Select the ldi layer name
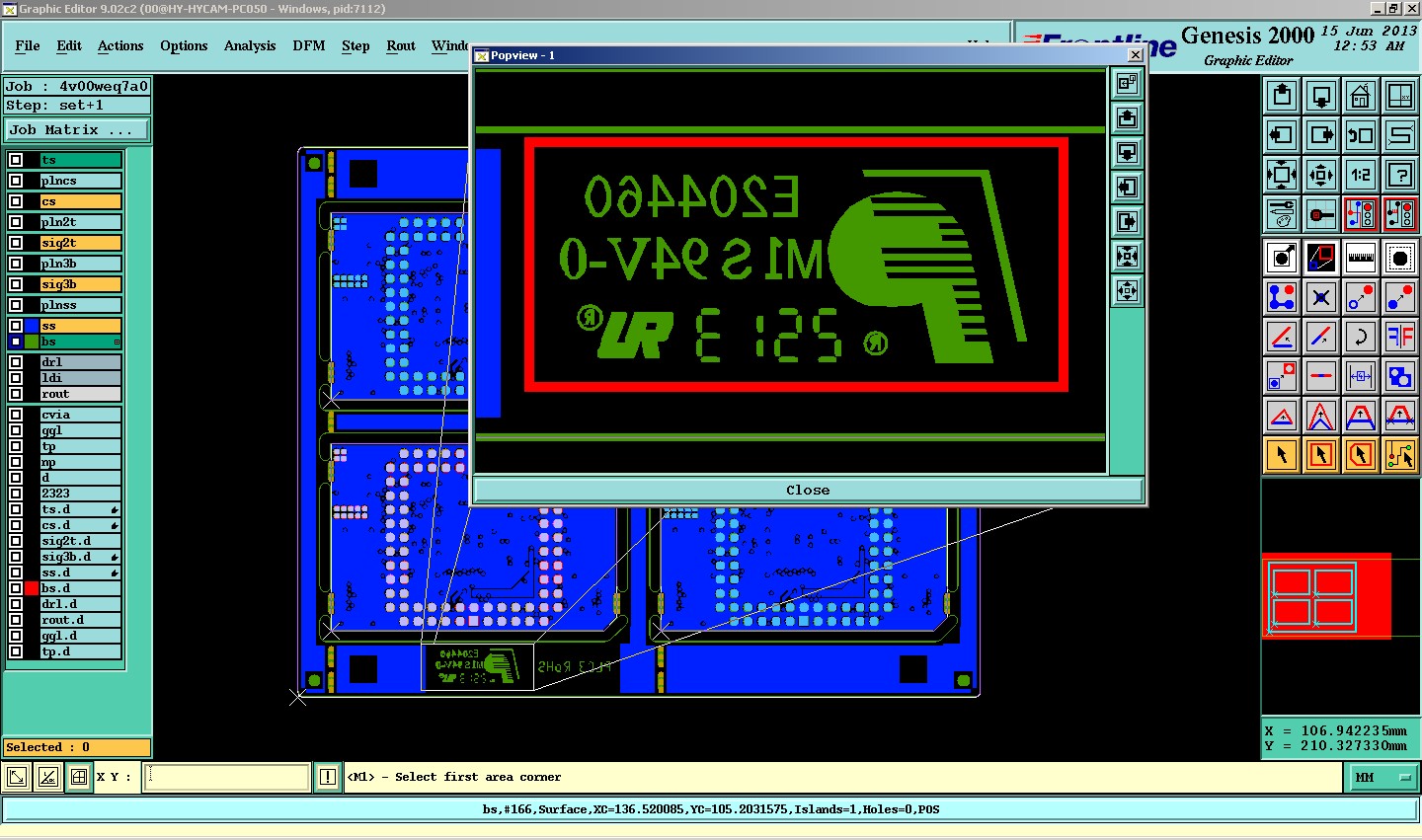This screenshot has height=840, width=1422. pyautogui.click(x=80, y=378)
